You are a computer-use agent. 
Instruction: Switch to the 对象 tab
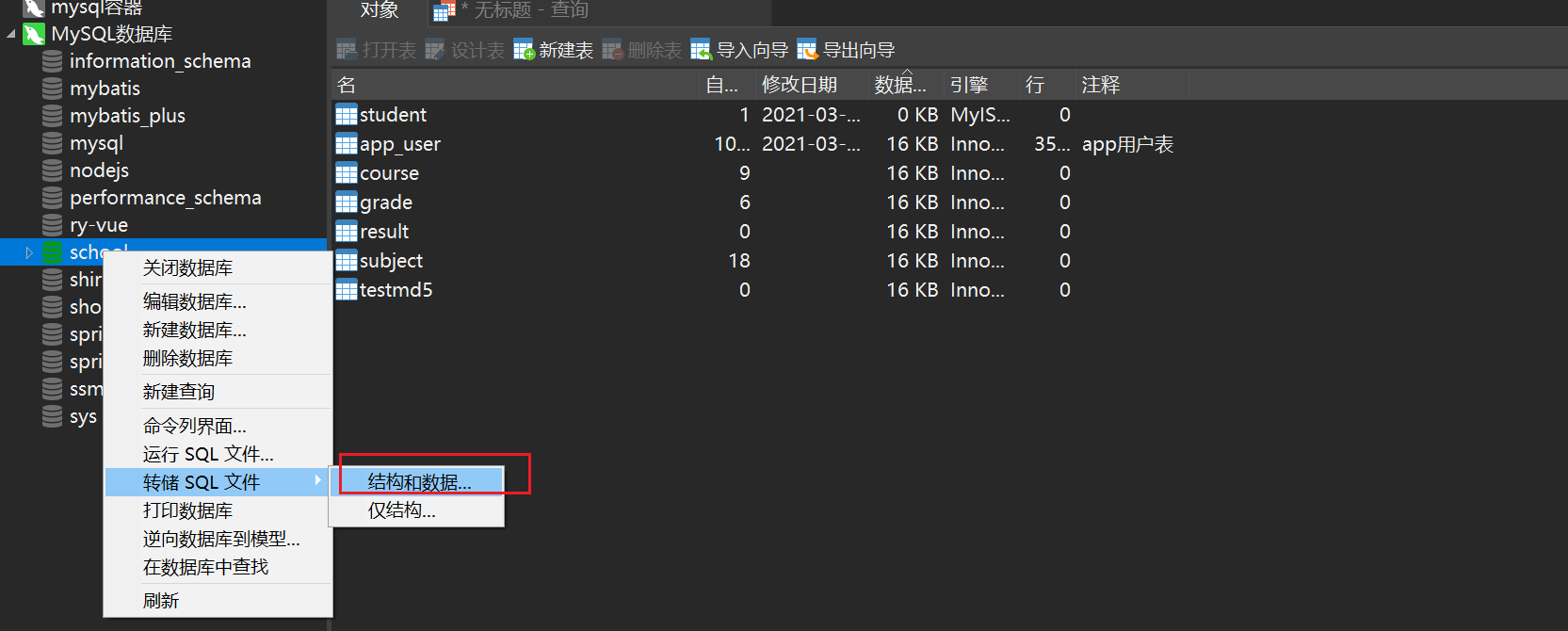(x=380, y=10)
